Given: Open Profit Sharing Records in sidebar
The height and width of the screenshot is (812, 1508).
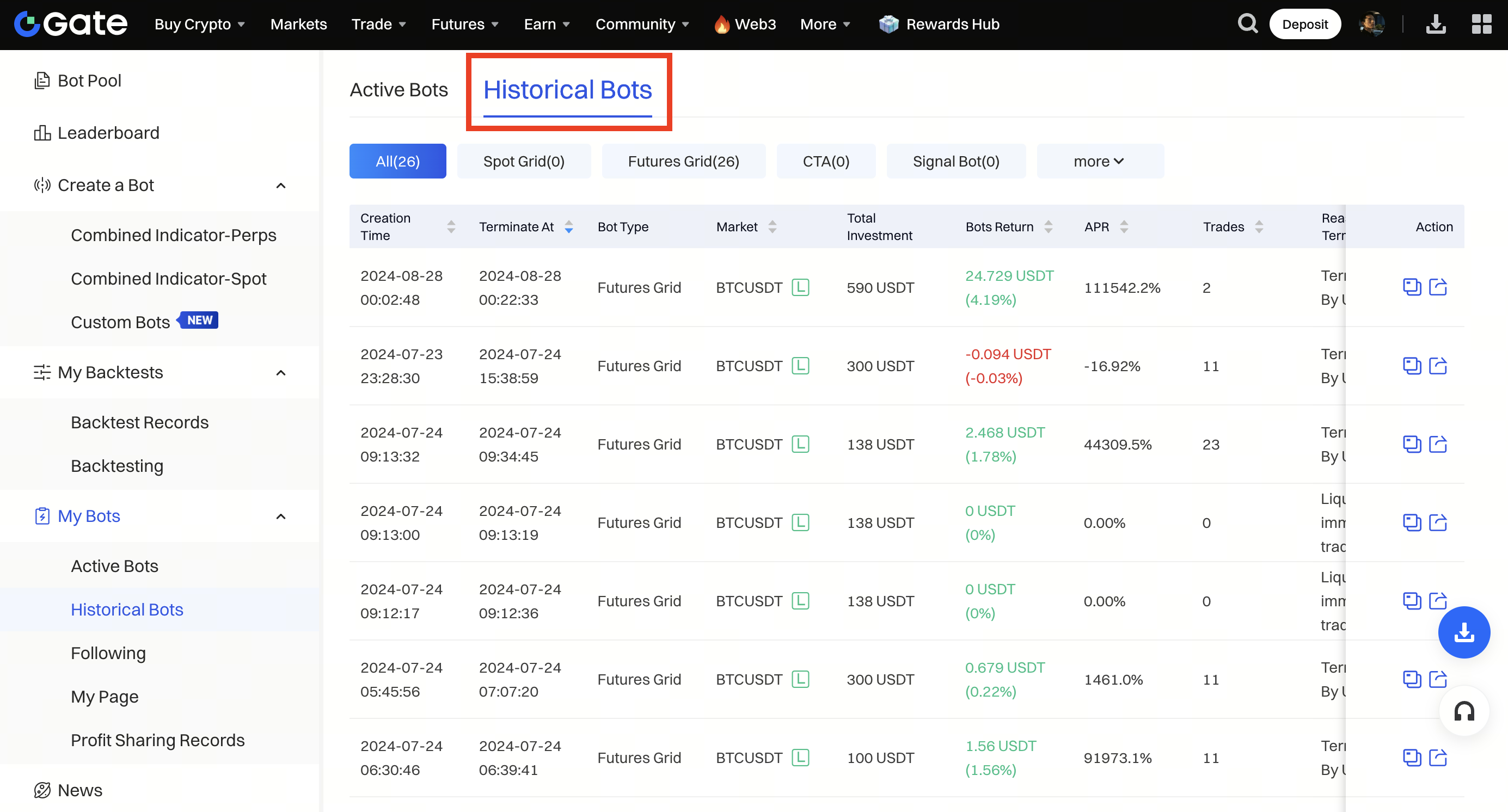Looking at the screenshot, I should (157, 740).
